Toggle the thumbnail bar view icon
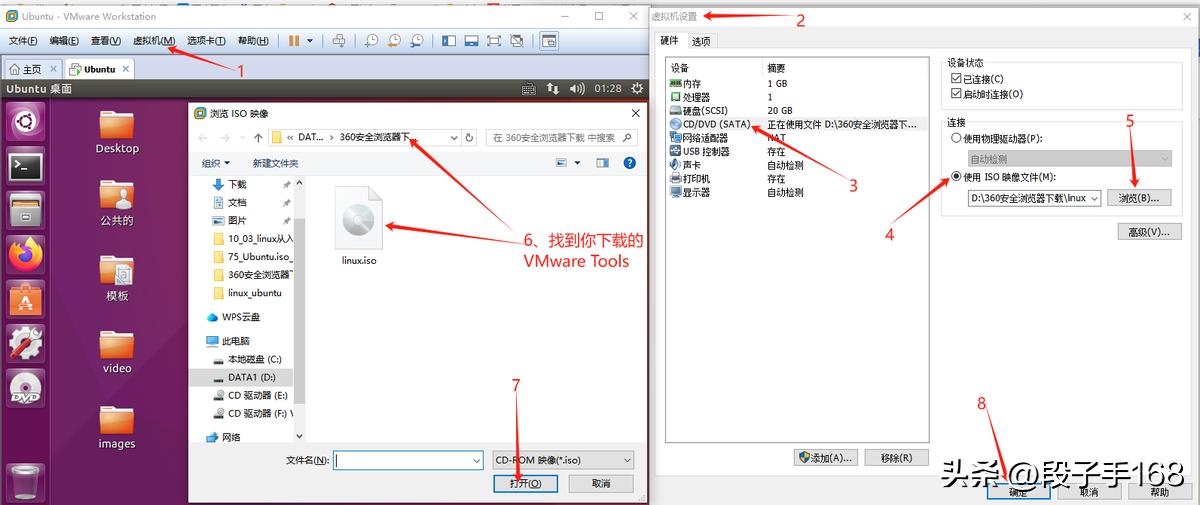Screen dimensions: 1200x505 (471, 41)
